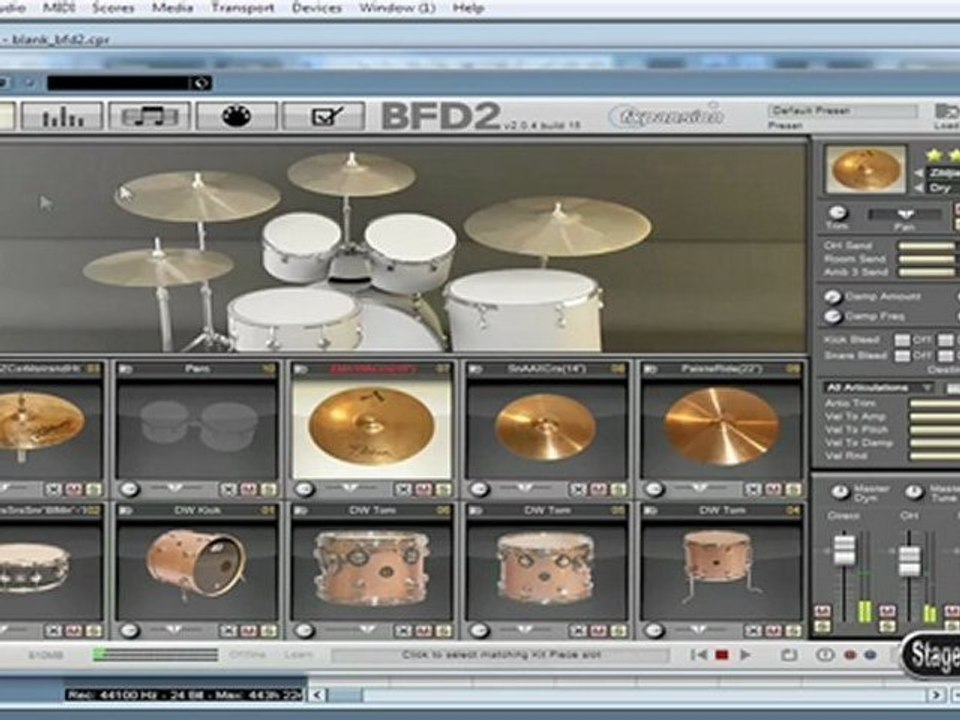Start playback with the play button

(745, 655)
